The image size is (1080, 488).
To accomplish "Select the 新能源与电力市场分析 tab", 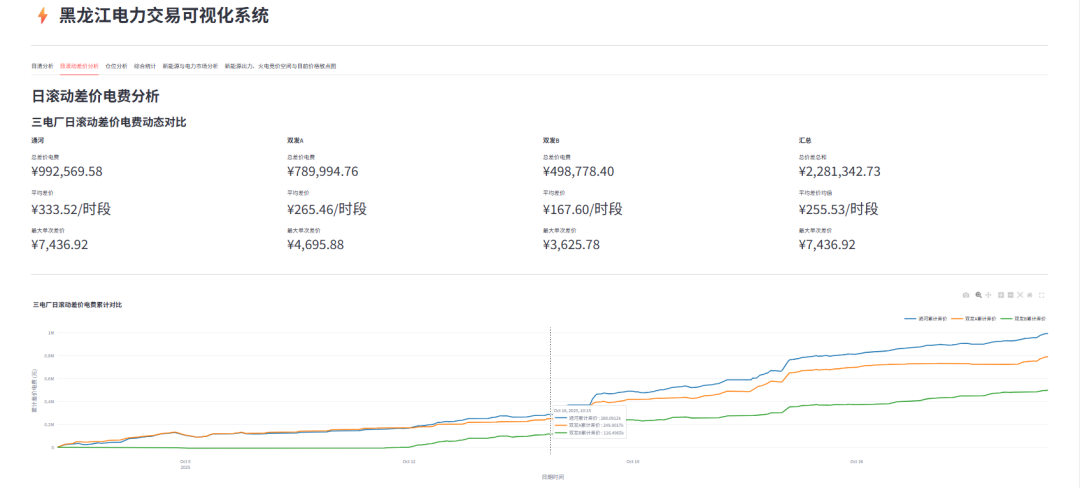I will pyautogui.click(x=190, y=66).
